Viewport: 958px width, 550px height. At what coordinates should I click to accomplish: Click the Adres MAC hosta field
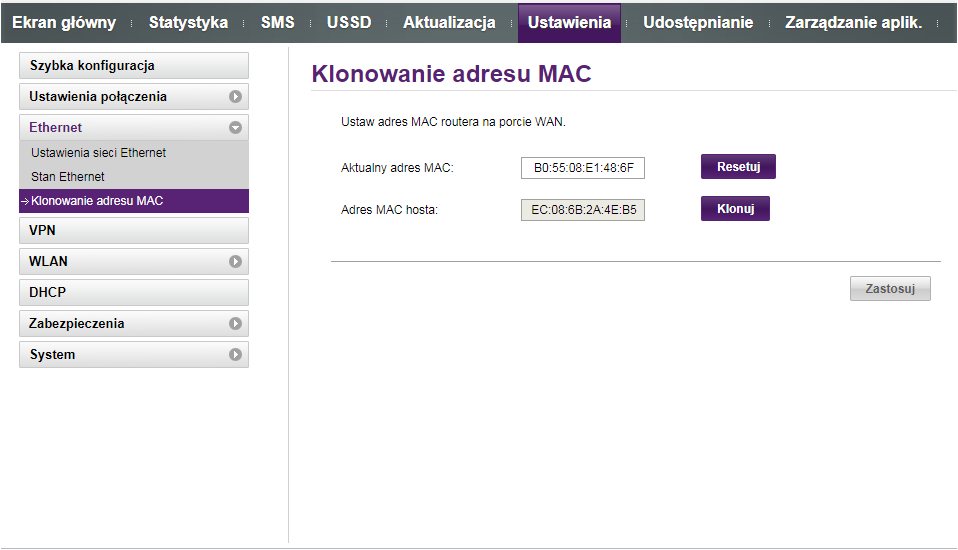point(582,210)
